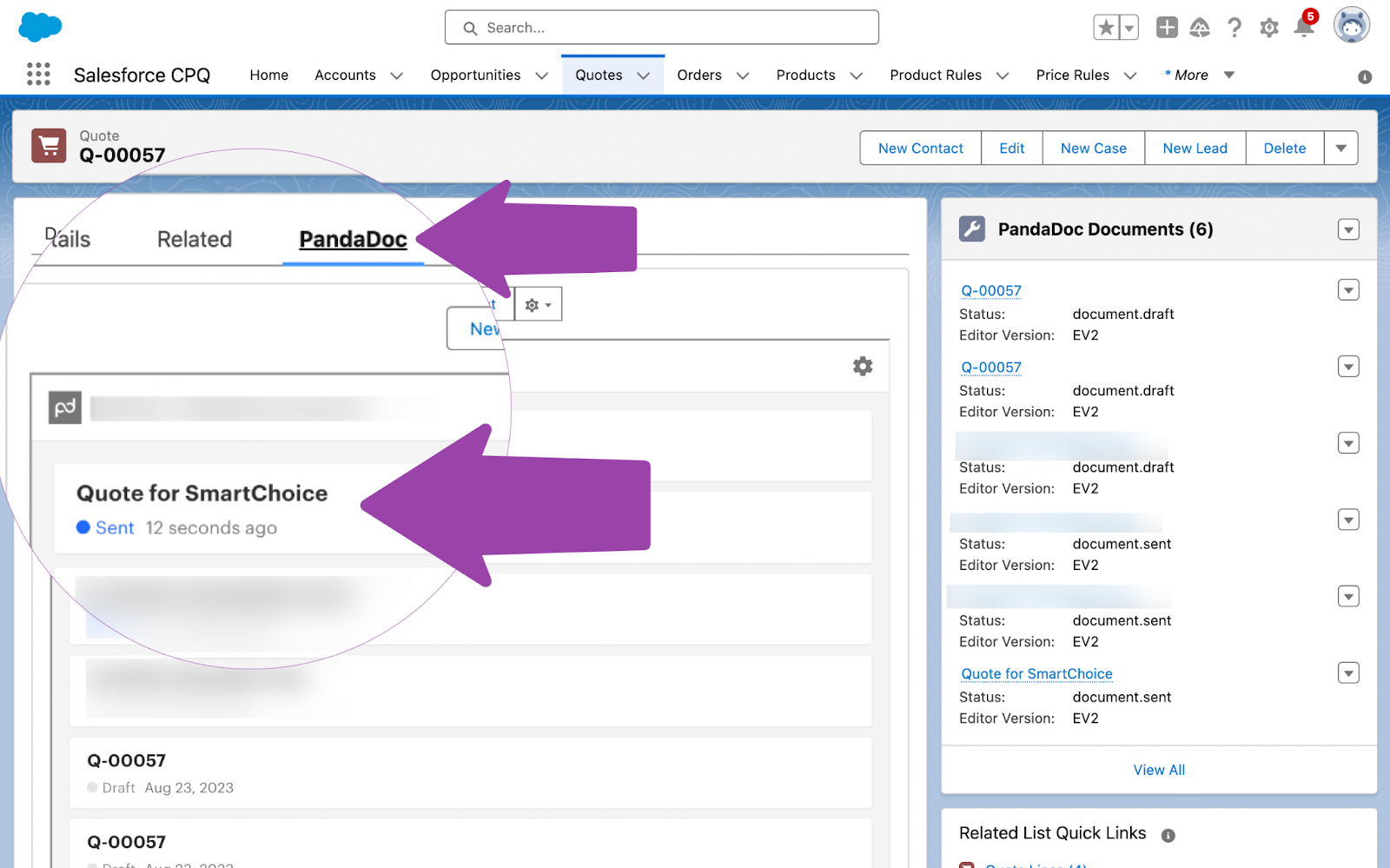
Task: Select the Quotes nav tab
Action: pos(599,75)
